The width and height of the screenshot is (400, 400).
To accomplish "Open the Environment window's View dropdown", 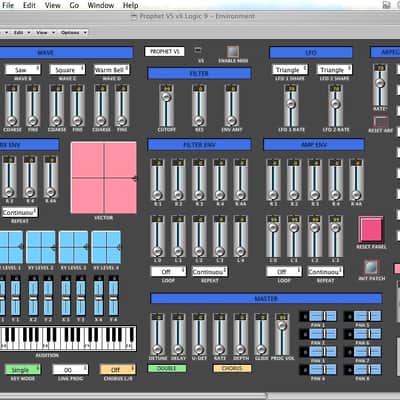I will 45,32.
